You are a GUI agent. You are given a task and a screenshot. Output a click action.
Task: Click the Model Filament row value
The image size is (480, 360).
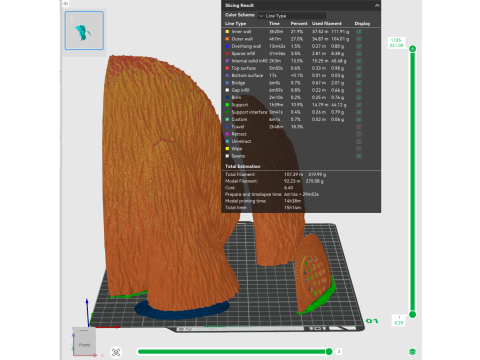click(x=304, y=181)
